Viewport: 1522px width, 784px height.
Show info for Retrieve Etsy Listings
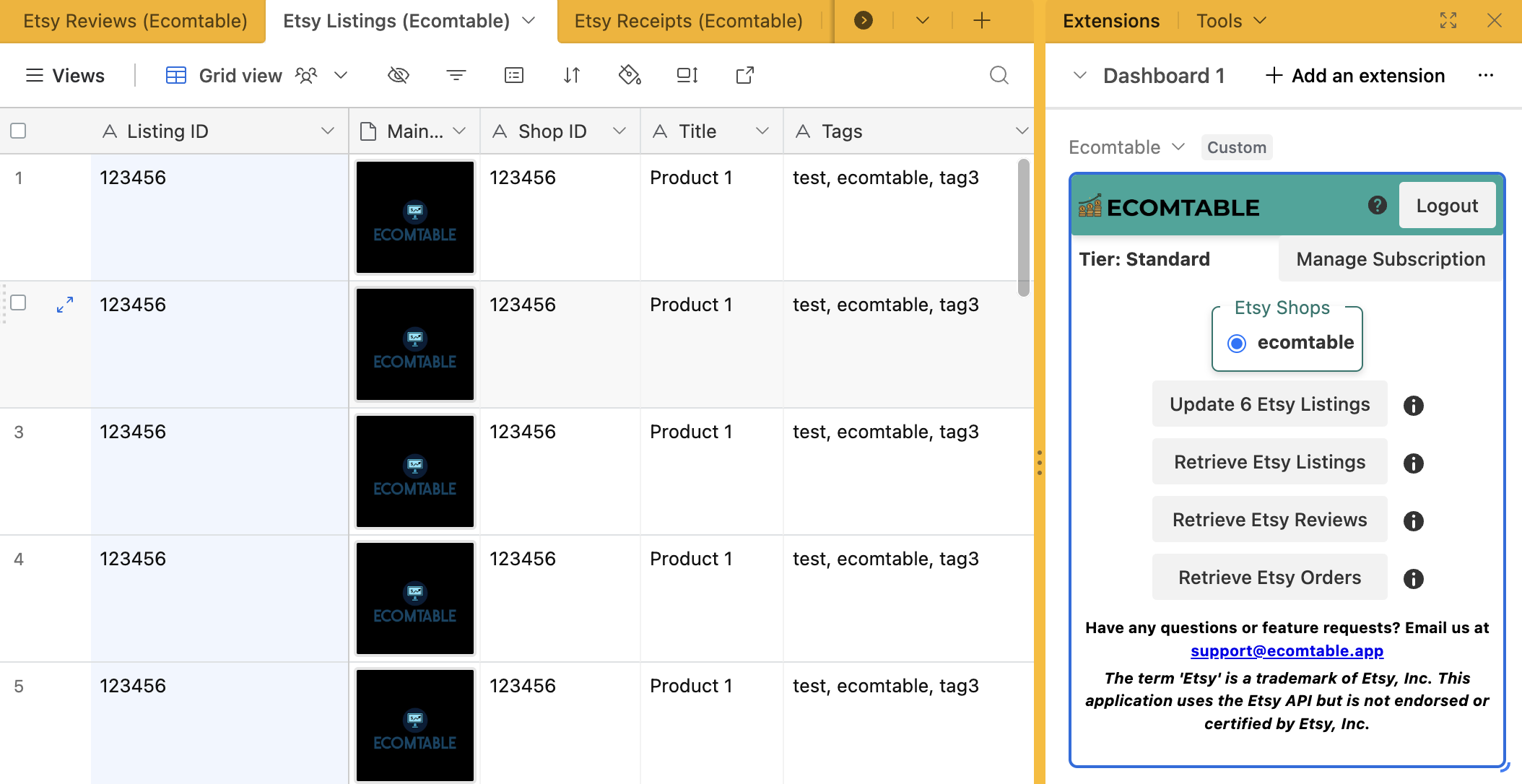tap(1414, 463)
